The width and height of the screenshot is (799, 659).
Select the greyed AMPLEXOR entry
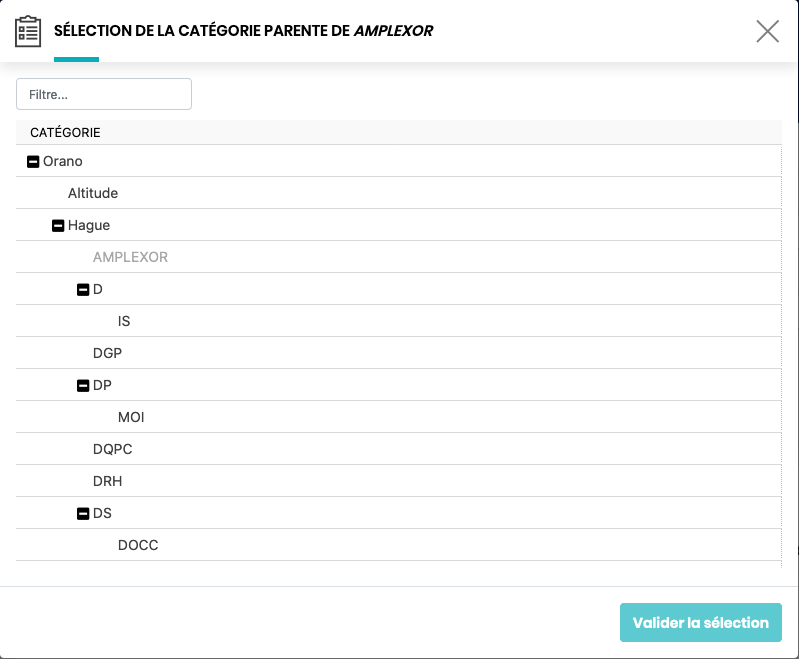pos(130,257)
